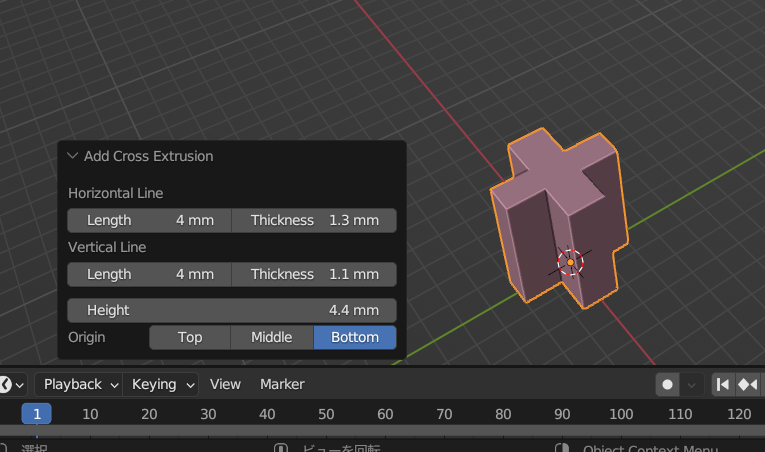This screenshot has width=765, height=452.
Task: Set Origin to Bottom
Action: 355,337
